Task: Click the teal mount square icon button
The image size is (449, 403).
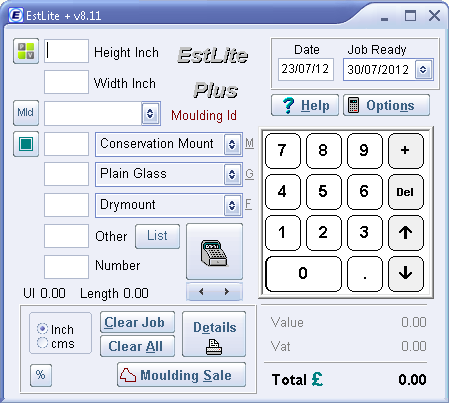Action: tap(26, 144)
